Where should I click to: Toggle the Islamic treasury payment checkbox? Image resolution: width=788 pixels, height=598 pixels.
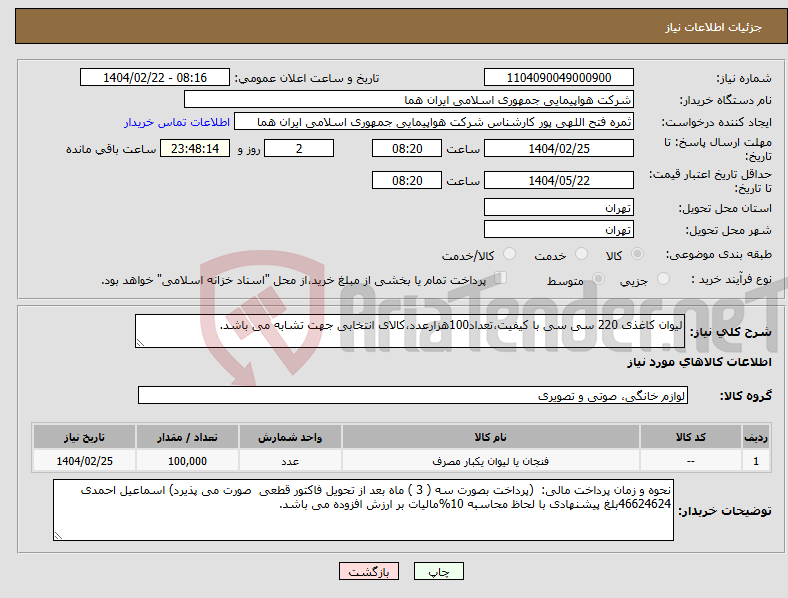click(501, 278)
